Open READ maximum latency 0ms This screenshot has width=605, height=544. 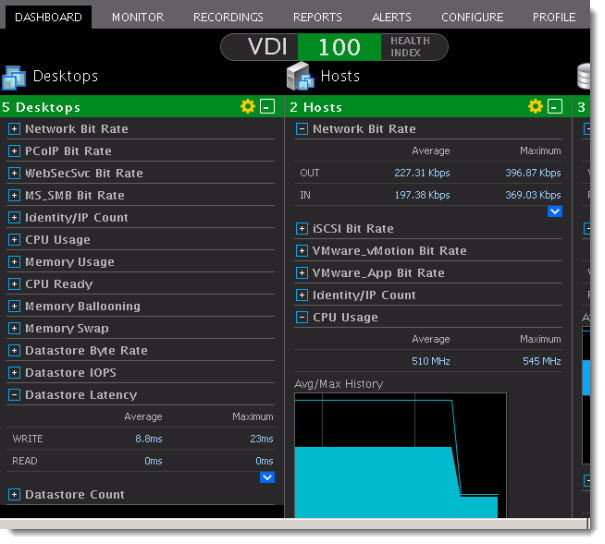coord(264,461)
